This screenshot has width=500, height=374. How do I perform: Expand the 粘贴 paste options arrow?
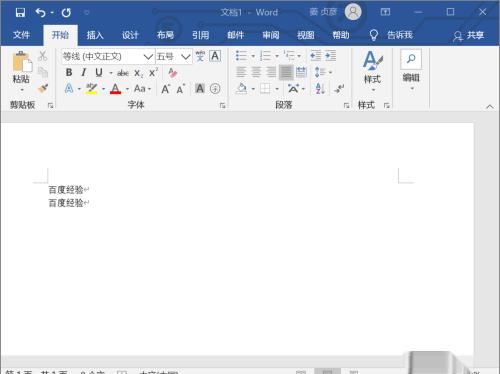(22, 90)
